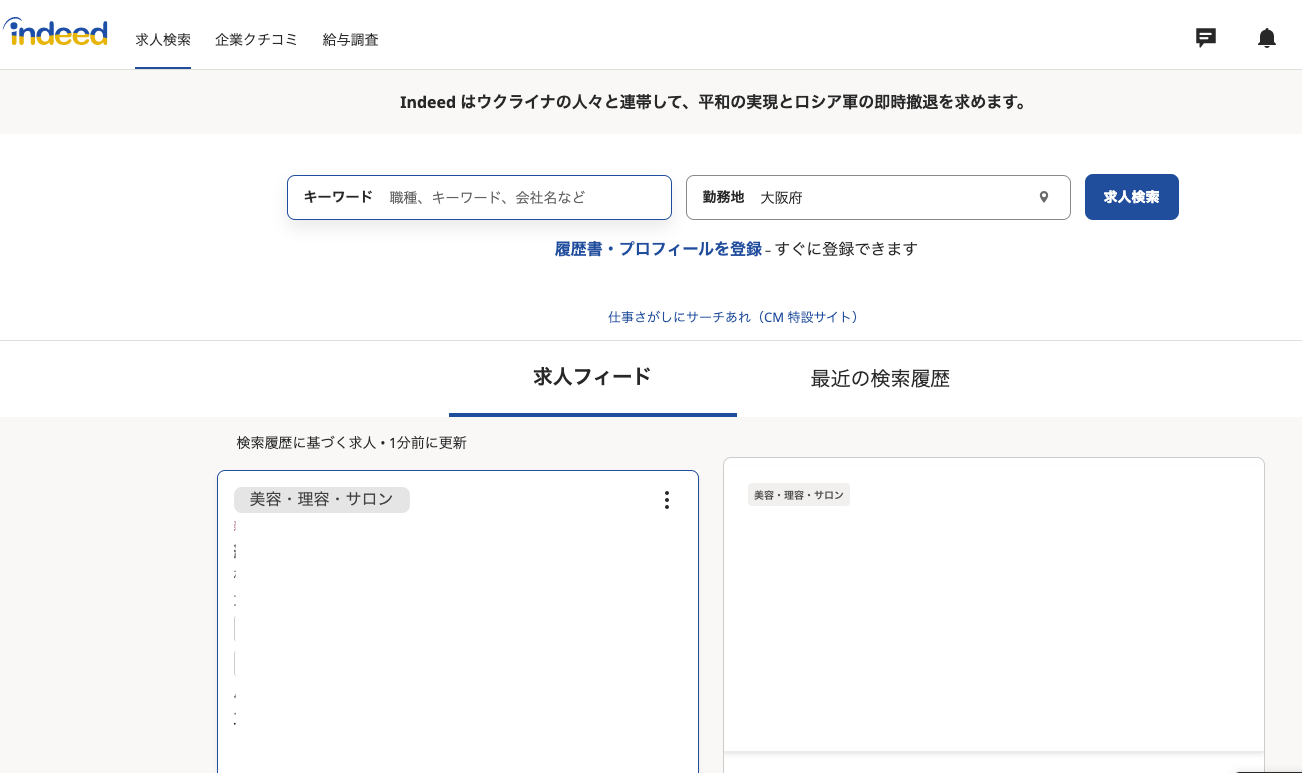This screenshot has height=773, width=1302.
Task: Switch to the 最近の検索履歴 tab
Action: click(880, 379)
